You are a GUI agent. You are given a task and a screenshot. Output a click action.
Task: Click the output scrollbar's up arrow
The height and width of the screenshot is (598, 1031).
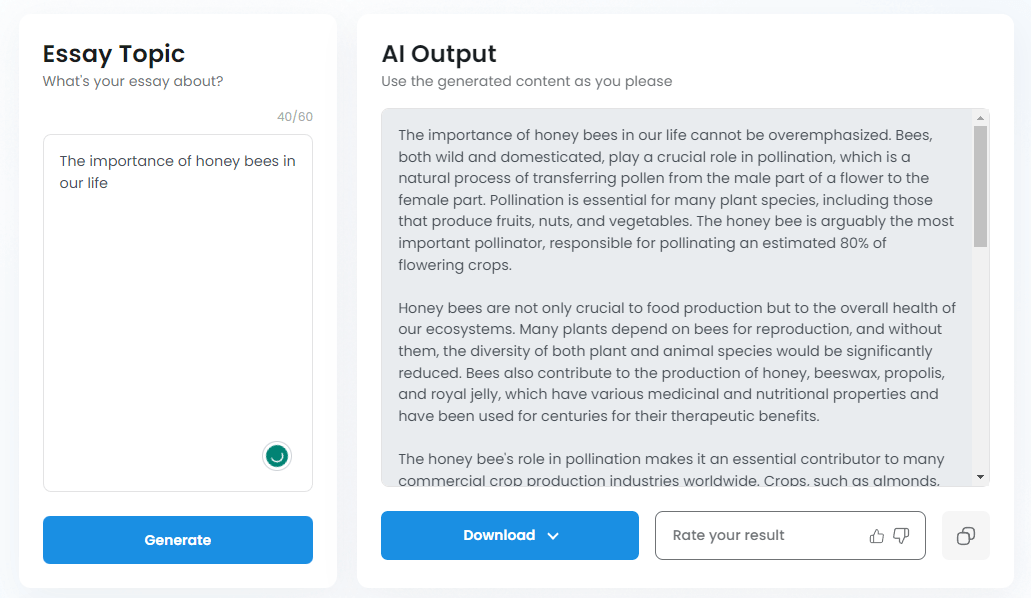point(981,118)
